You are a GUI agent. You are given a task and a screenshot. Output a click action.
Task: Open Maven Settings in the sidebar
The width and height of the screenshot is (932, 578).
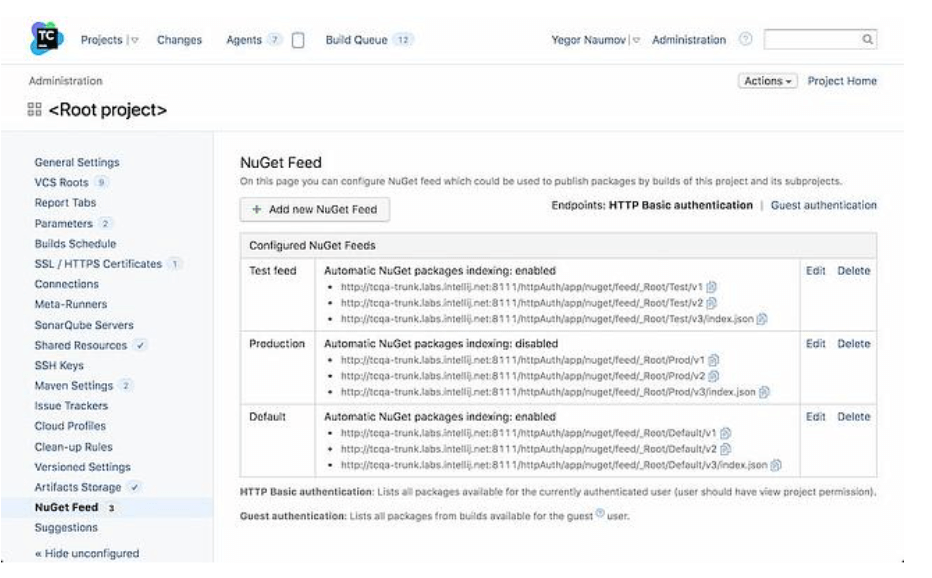point(74,386)
